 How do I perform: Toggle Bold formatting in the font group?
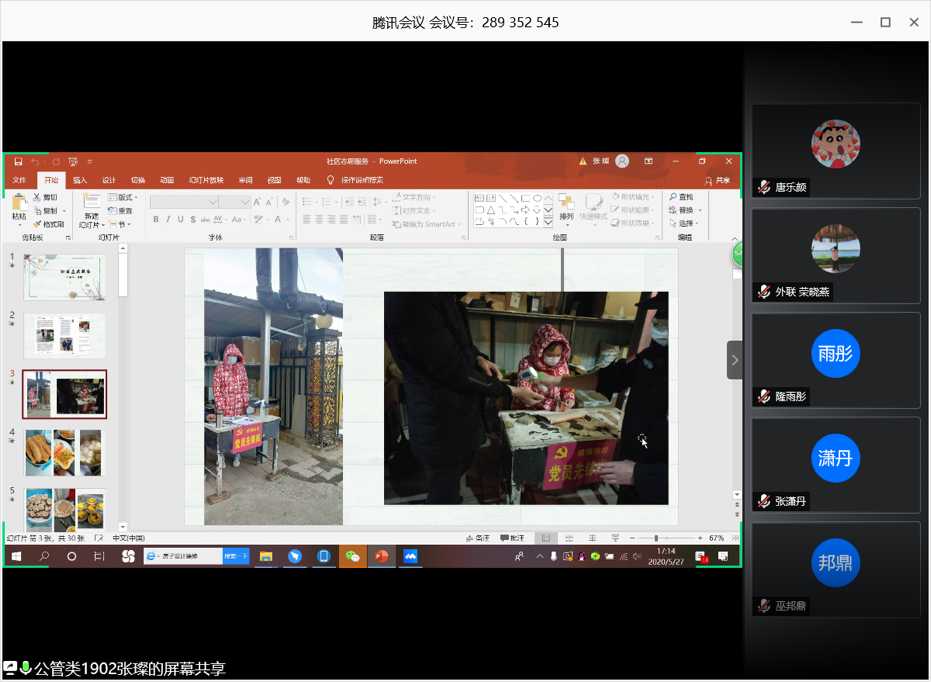point(156,220)
